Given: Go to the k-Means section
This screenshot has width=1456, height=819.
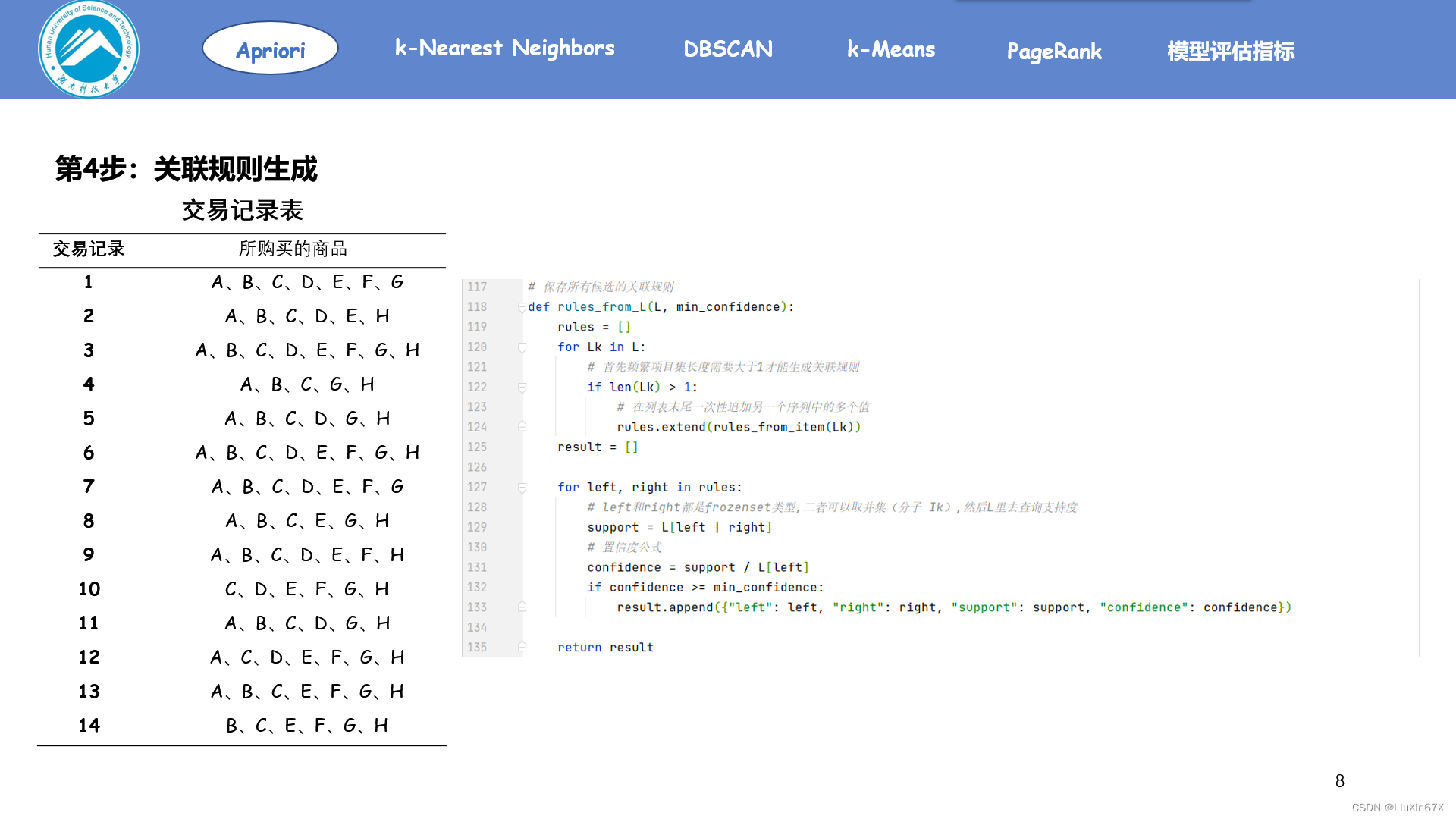Looking at the screenshot, I should coord(890,49).
